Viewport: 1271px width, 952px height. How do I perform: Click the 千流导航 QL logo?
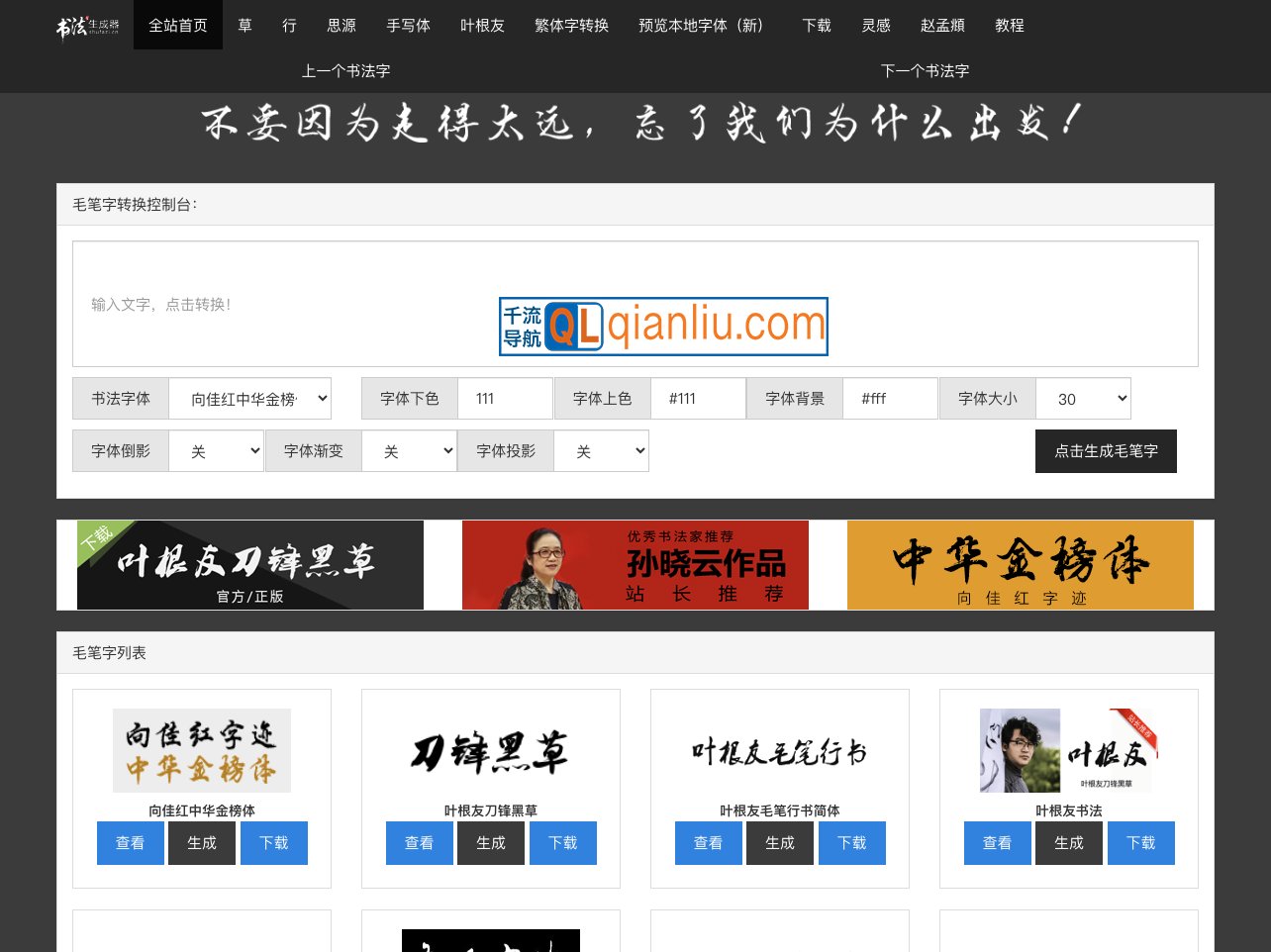(662, 327)
